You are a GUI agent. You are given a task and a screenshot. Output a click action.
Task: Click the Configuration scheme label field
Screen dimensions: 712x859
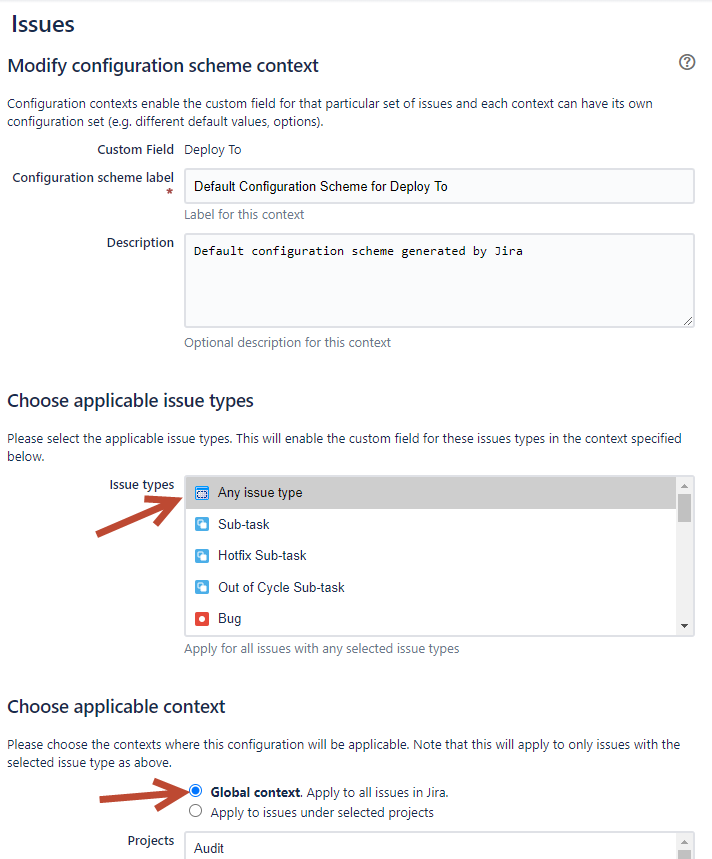point(439,186)
